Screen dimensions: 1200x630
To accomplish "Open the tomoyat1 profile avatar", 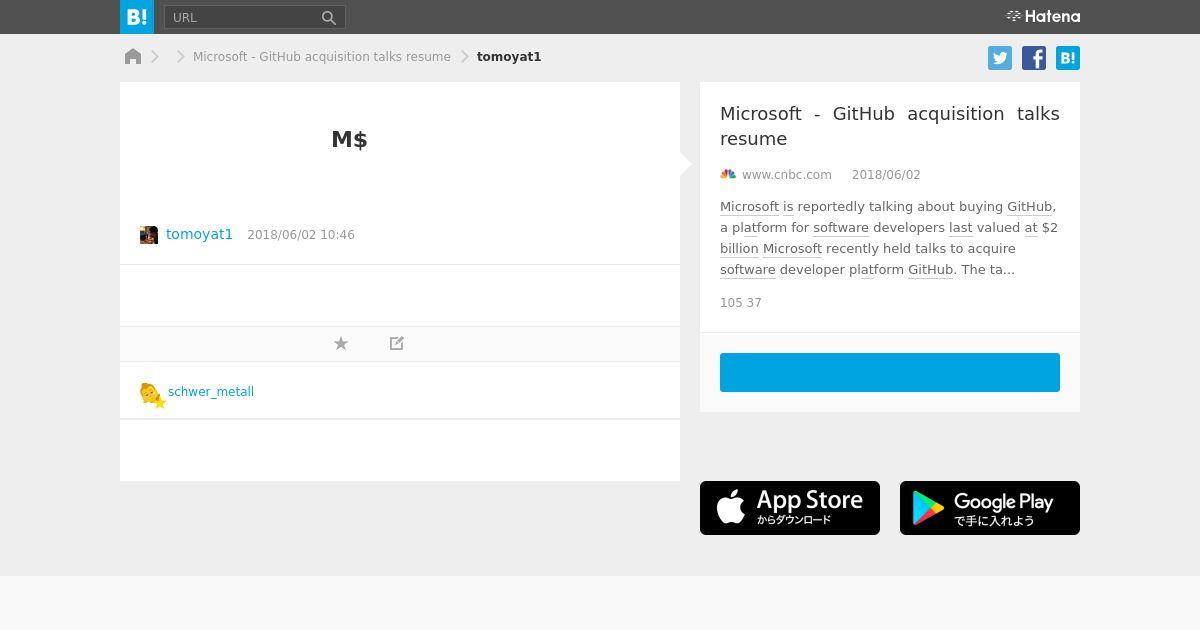I will [149, 235].
